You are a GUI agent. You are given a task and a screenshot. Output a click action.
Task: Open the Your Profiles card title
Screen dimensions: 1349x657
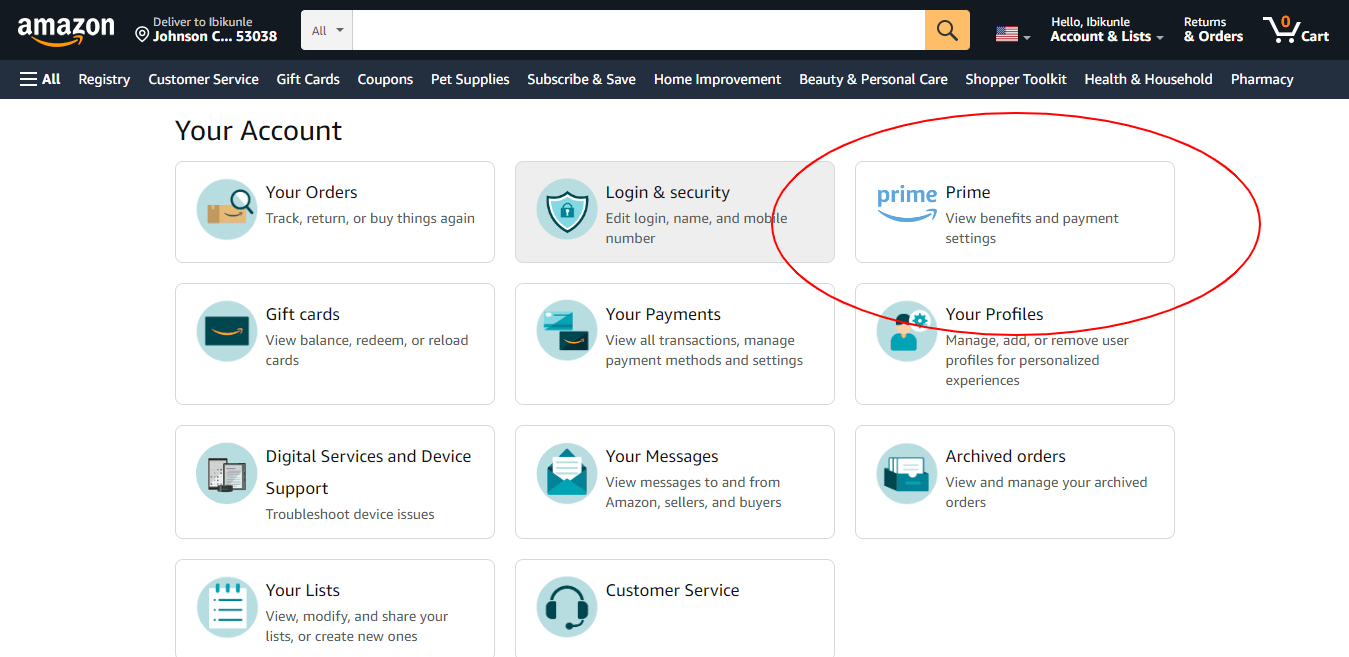[x=995, y=314]
